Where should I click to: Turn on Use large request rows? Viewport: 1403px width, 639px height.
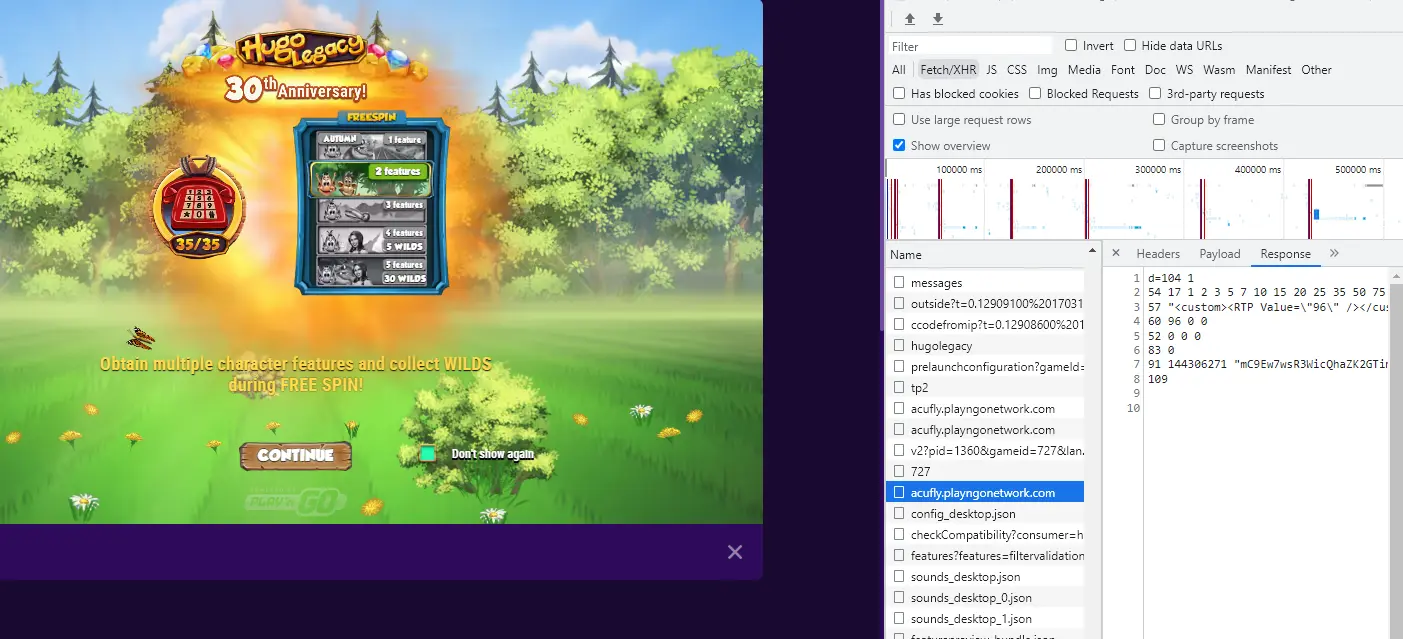(x=900, y=120)
